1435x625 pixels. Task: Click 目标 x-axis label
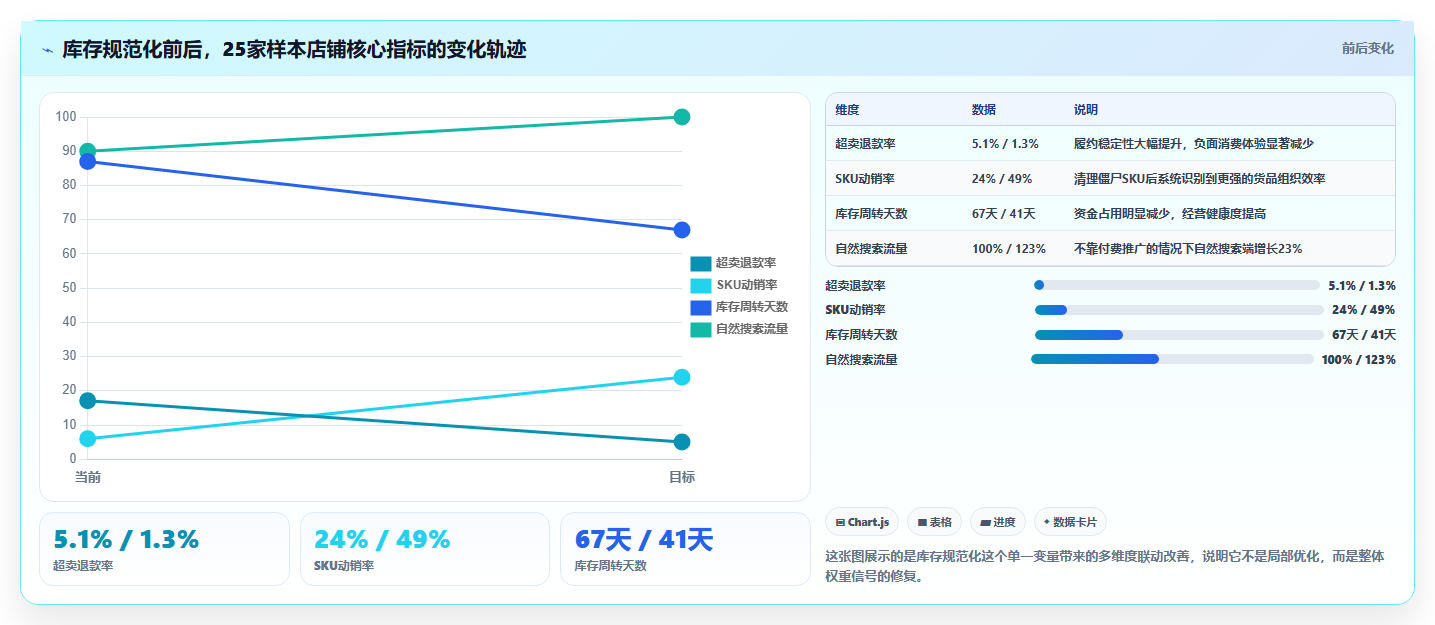(x=682, y=478)
